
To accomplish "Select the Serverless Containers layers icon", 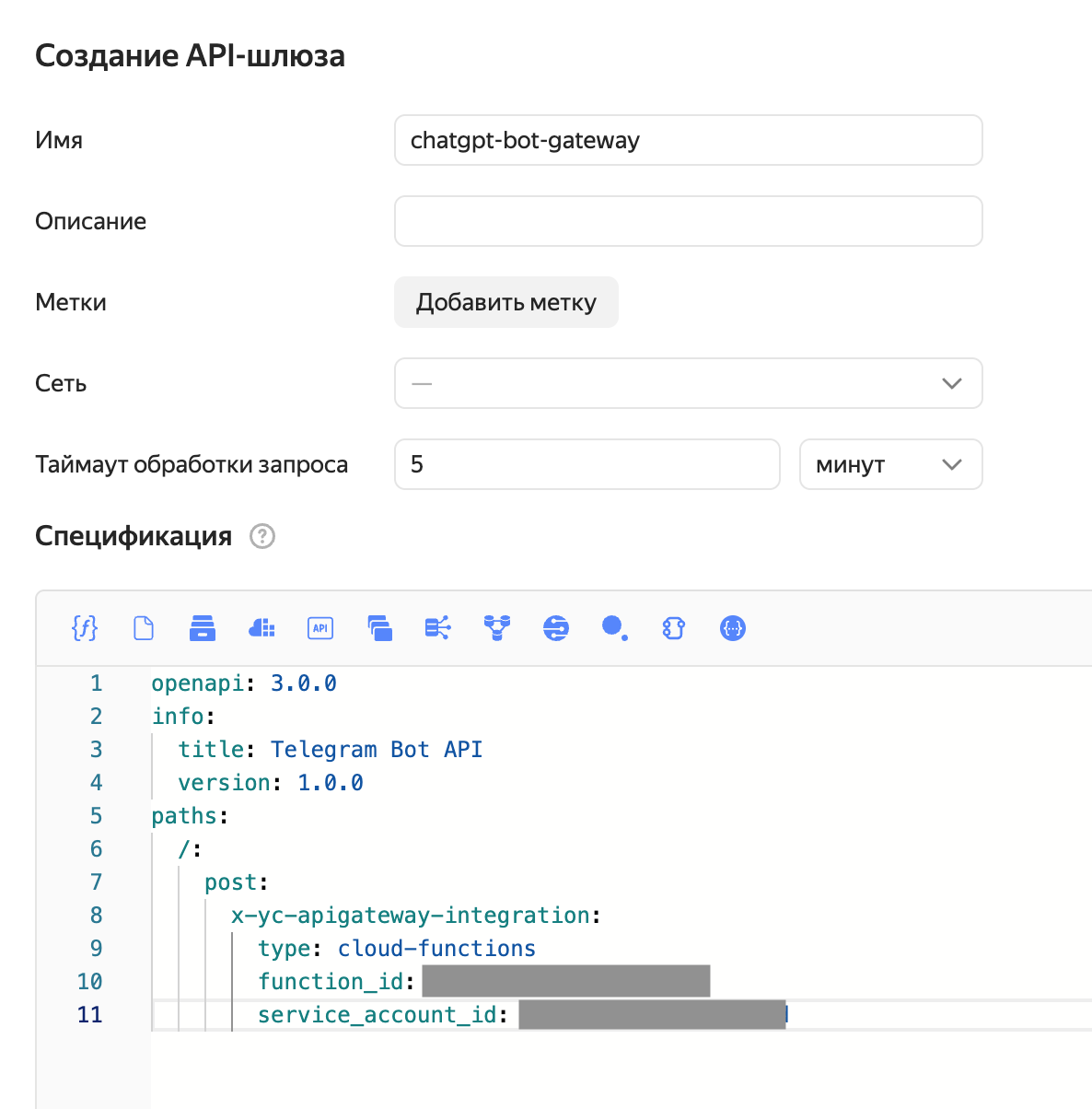I will point(379,628).
